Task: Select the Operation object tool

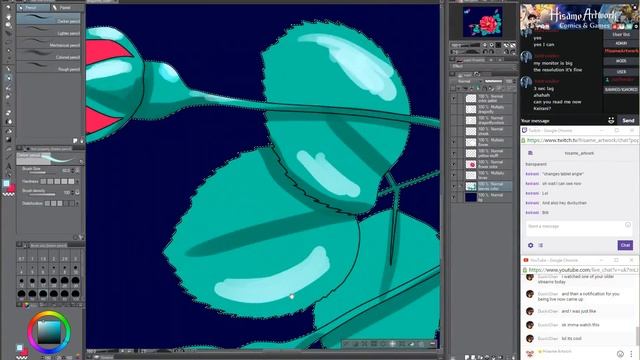Action: click(x=9, y=25)
